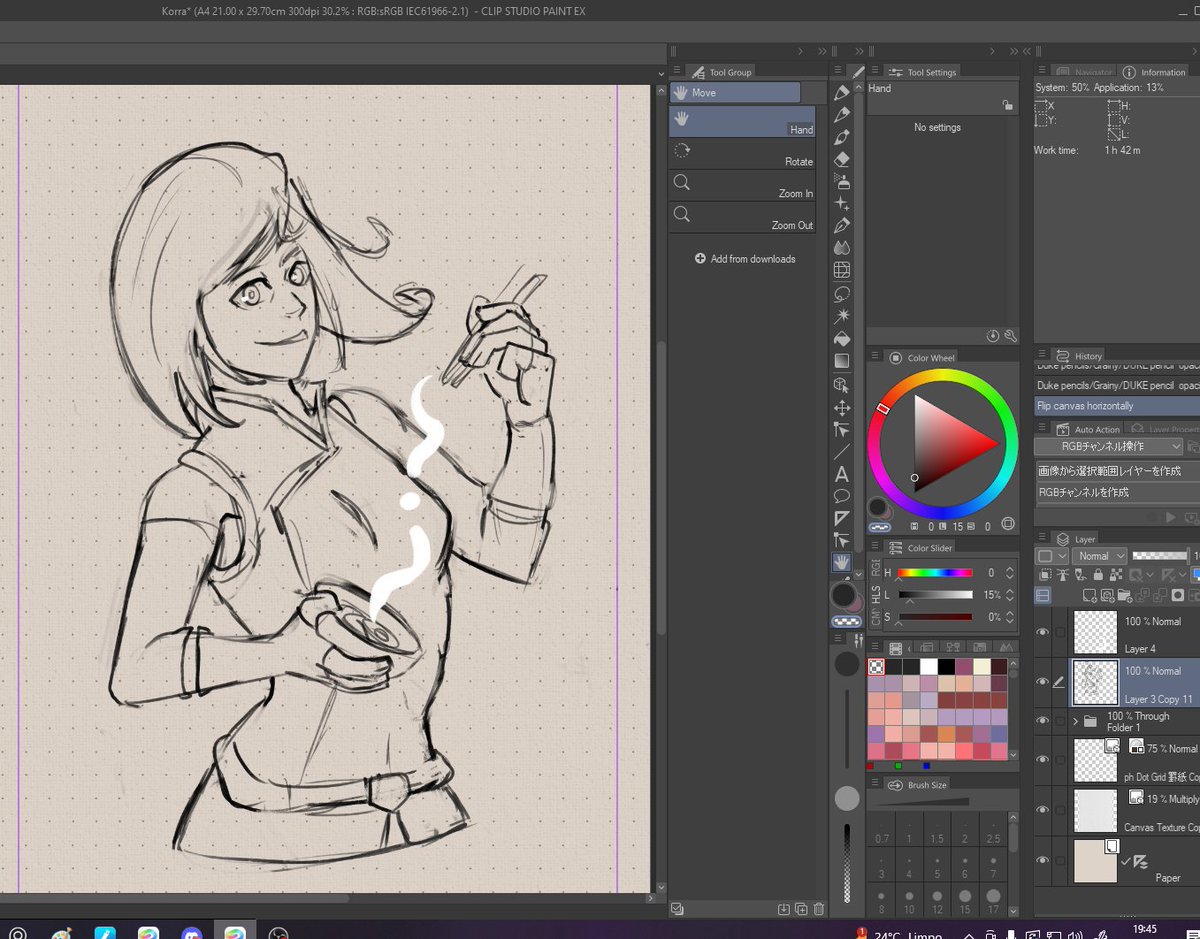Choose Rotate sub tool
Viewport: 1200px width, 939px height.
(742, 153)
